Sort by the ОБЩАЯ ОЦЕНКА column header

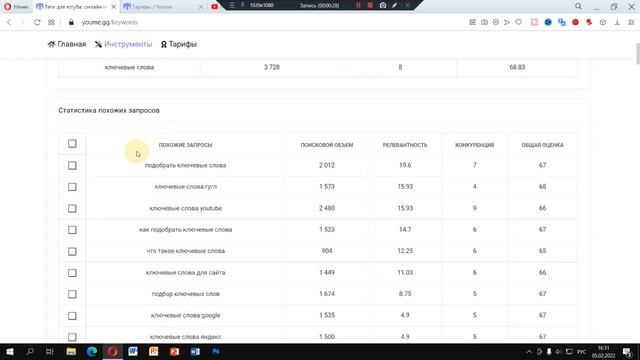coord(542,145)
